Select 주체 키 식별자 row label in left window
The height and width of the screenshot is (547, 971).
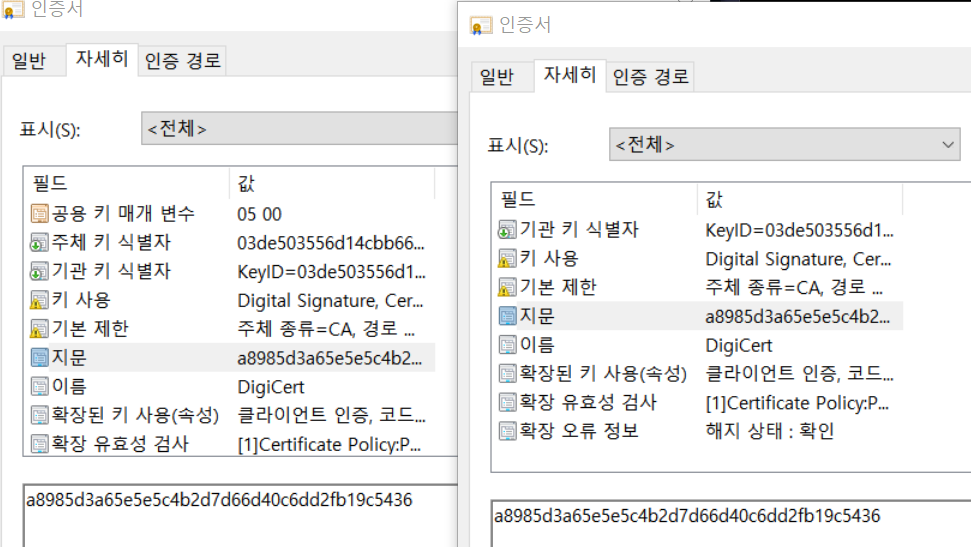tap(111, 242)
